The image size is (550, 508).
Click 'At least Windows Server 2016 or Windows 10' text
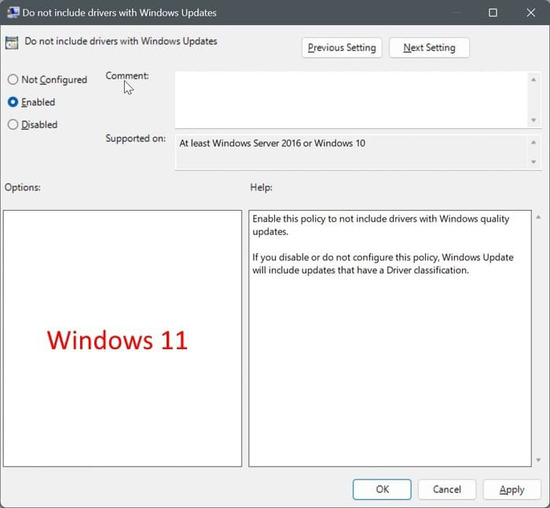[272, 143]
